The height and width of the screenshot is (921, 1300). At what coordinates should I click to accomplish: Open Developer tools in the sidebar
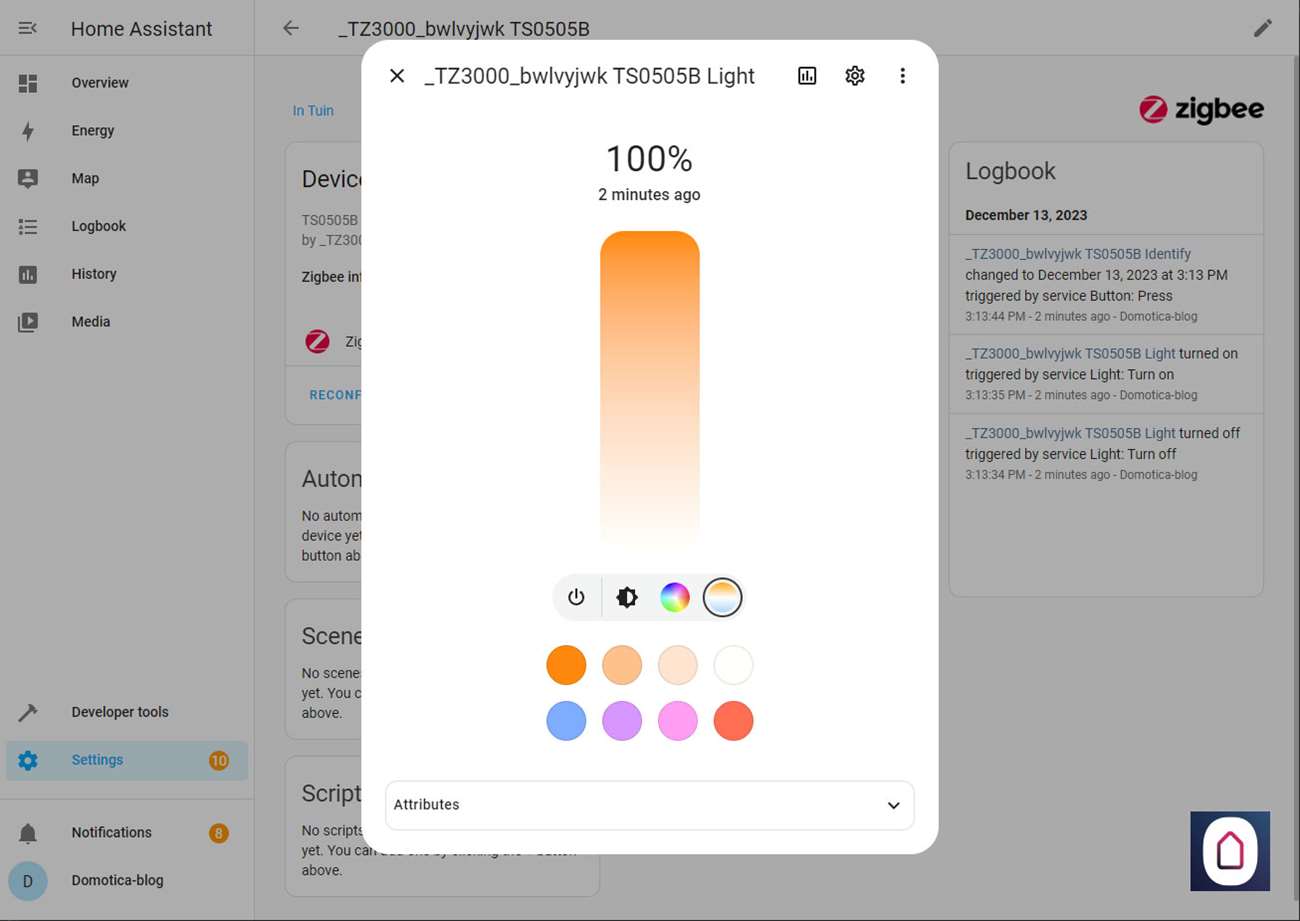click(127, 712)
